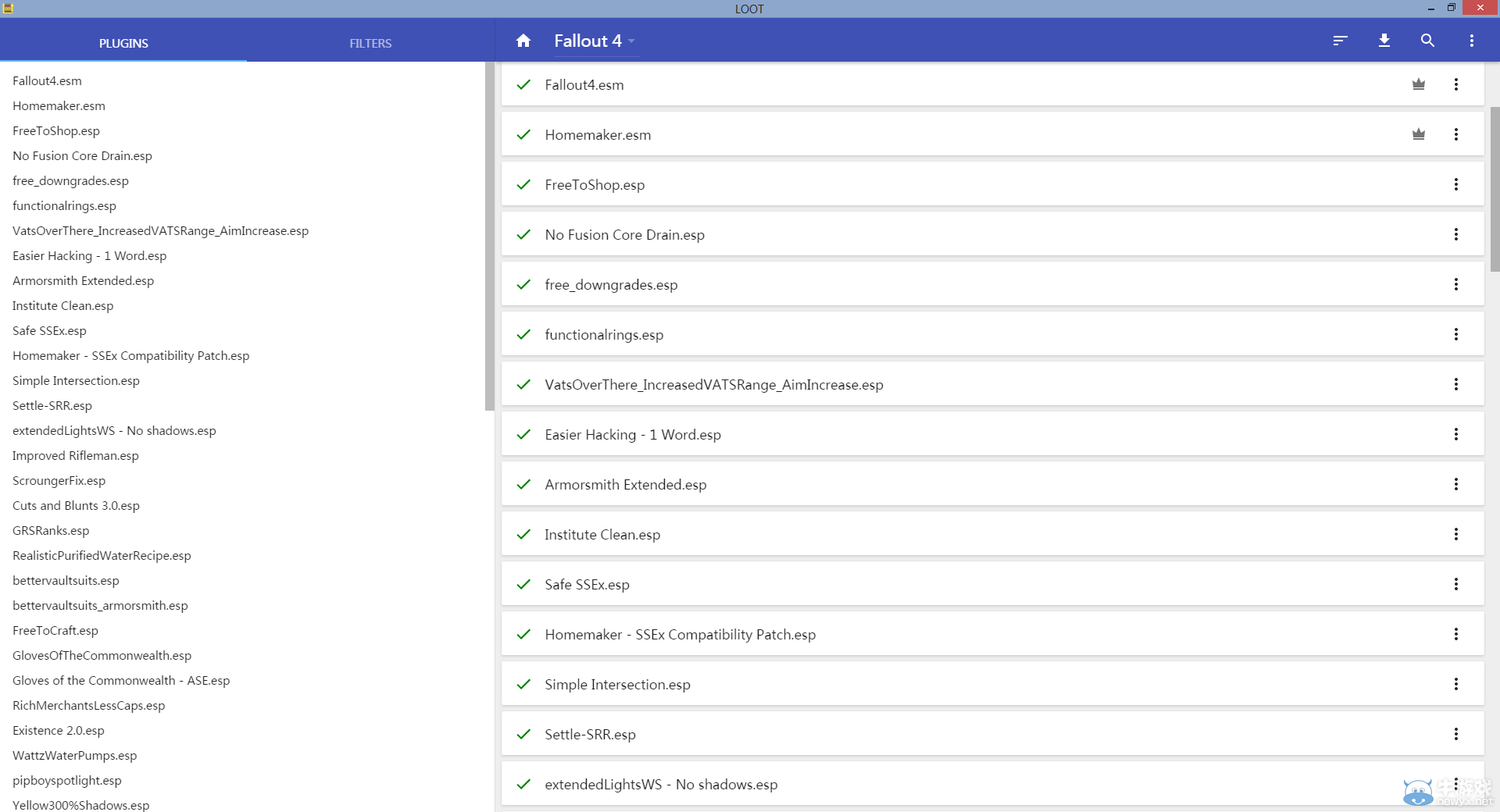The width and height of the screenshot is (1500, 812).
Task: Open three-dot menu for Institute Clean.esp card
Action: (1456, 534)
